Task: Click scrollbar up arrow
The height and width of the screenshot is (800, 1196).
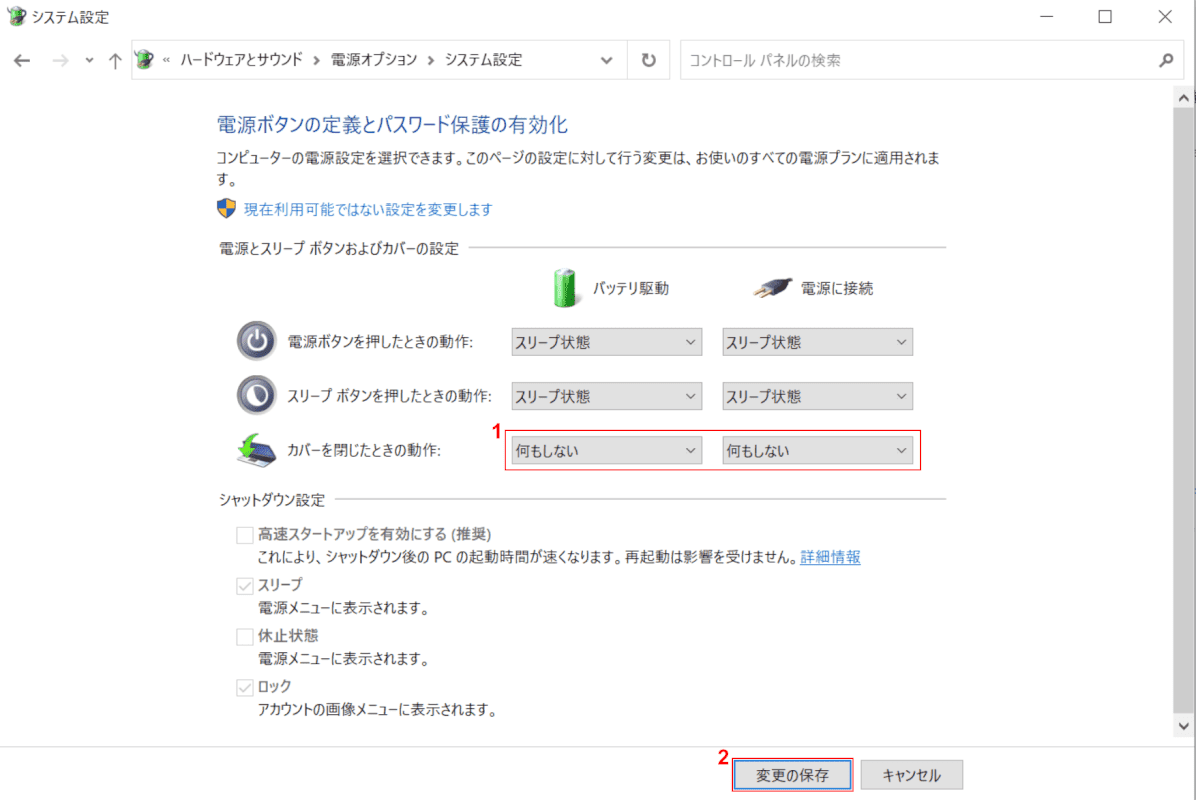Action: pyautogui.click(x=1183, y=98)
